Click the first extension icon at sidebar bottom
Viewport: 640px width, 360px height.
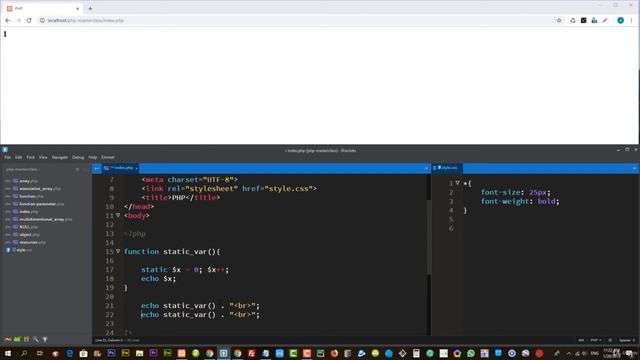(7, 339)
